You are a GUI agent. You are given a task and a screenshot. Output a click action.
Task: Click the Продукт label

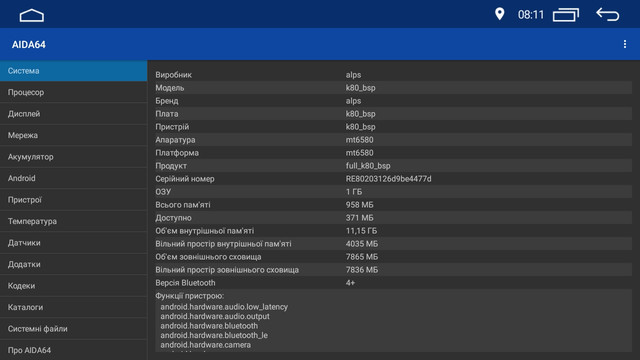[171, 166]
